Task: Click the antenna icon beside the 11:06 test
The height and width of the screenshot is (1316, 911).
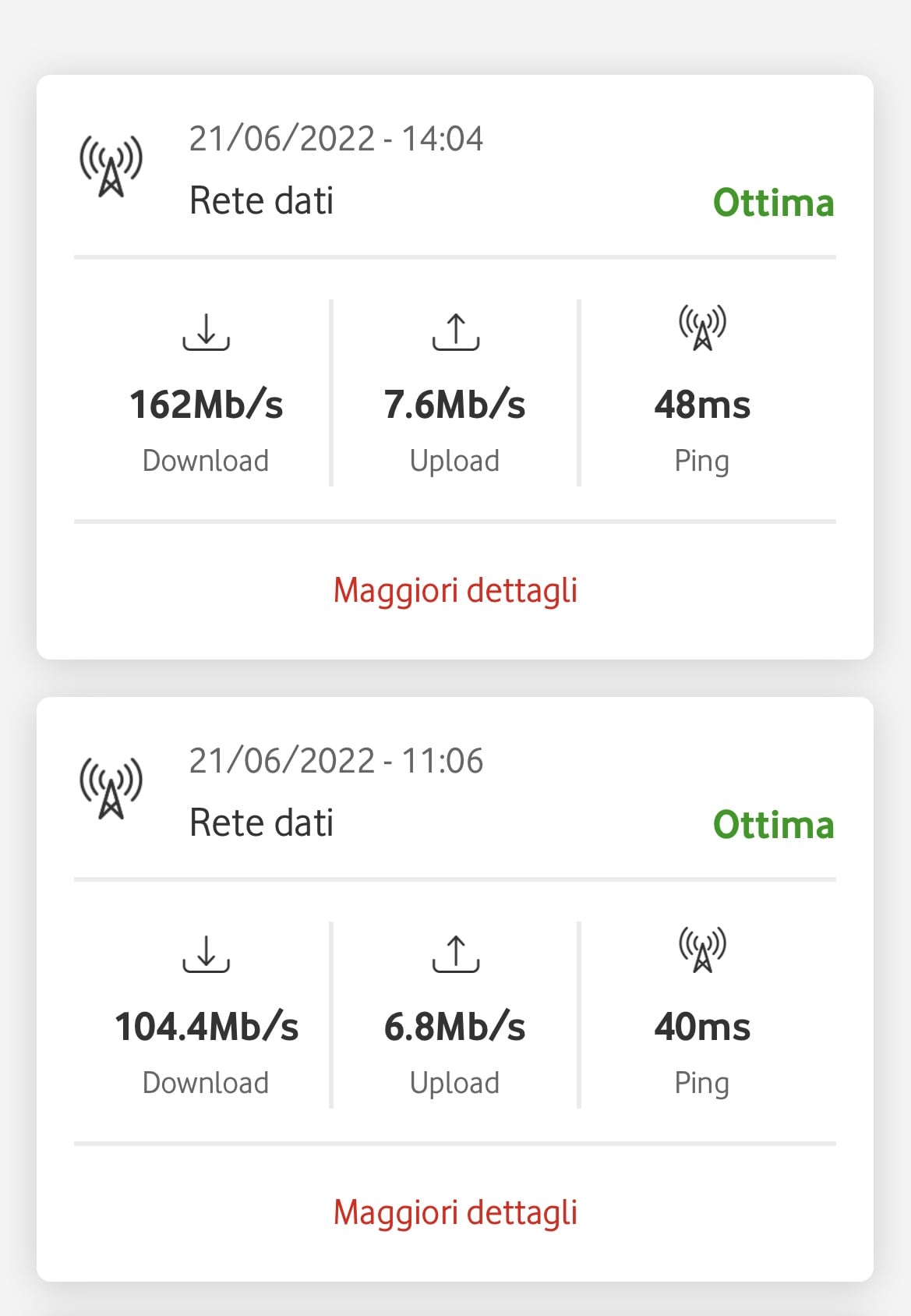Action: tap(111, 788)
